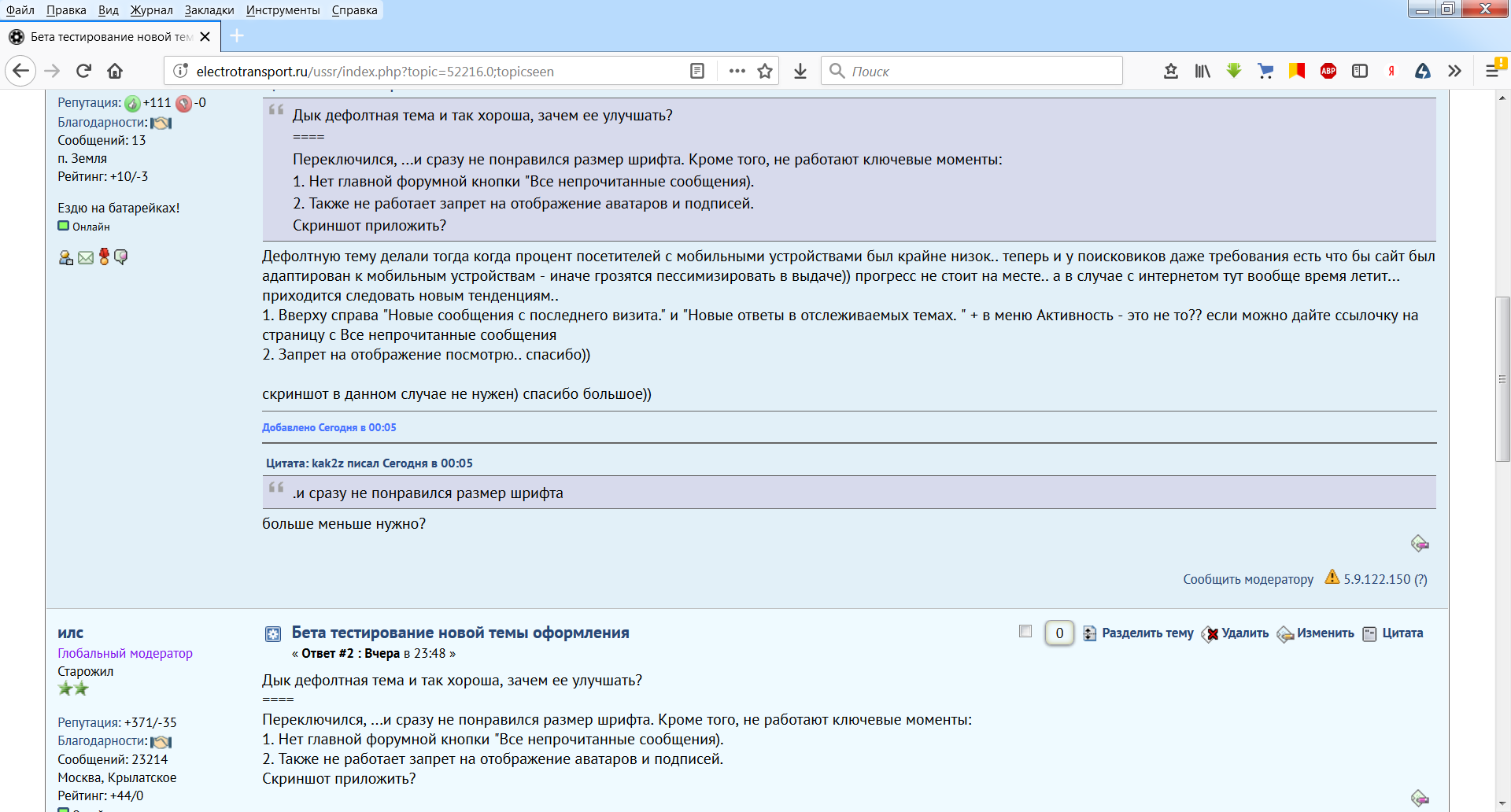Click green thumbs-up reputation icon for +111

coord(132,103)
